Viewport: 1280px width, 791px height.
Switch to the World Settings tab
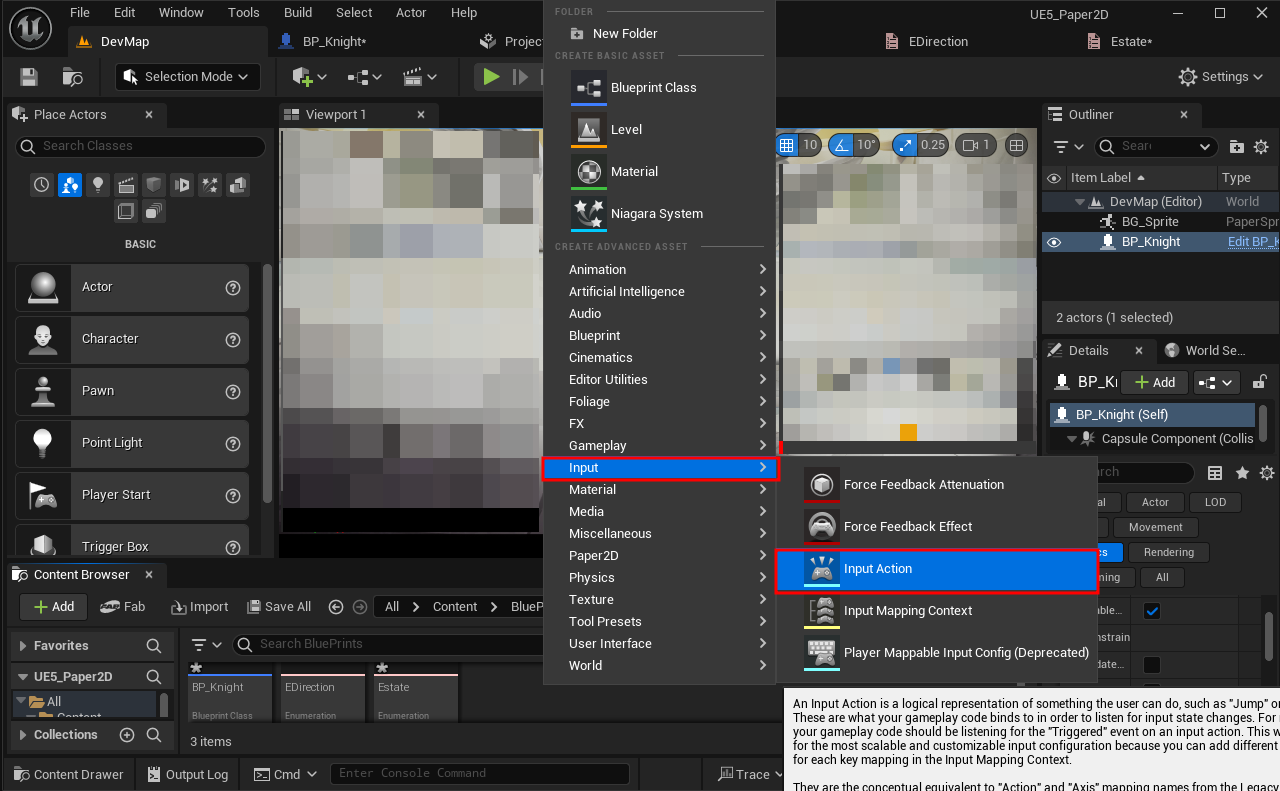(1205, 350)
